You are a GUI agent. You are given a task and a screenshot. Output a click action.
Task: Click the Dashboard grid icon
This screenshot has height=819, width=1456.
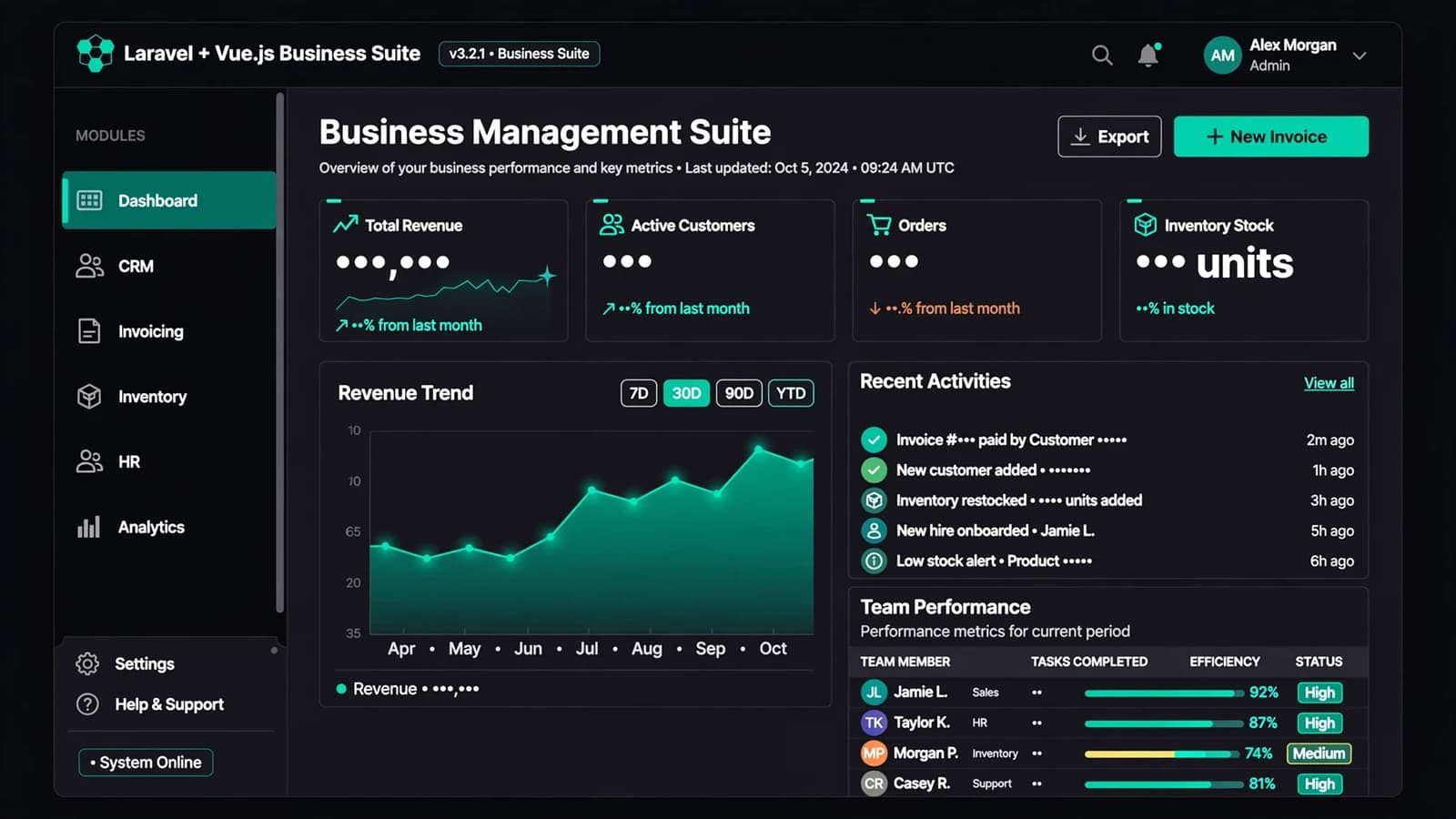(x=89, y=200)
